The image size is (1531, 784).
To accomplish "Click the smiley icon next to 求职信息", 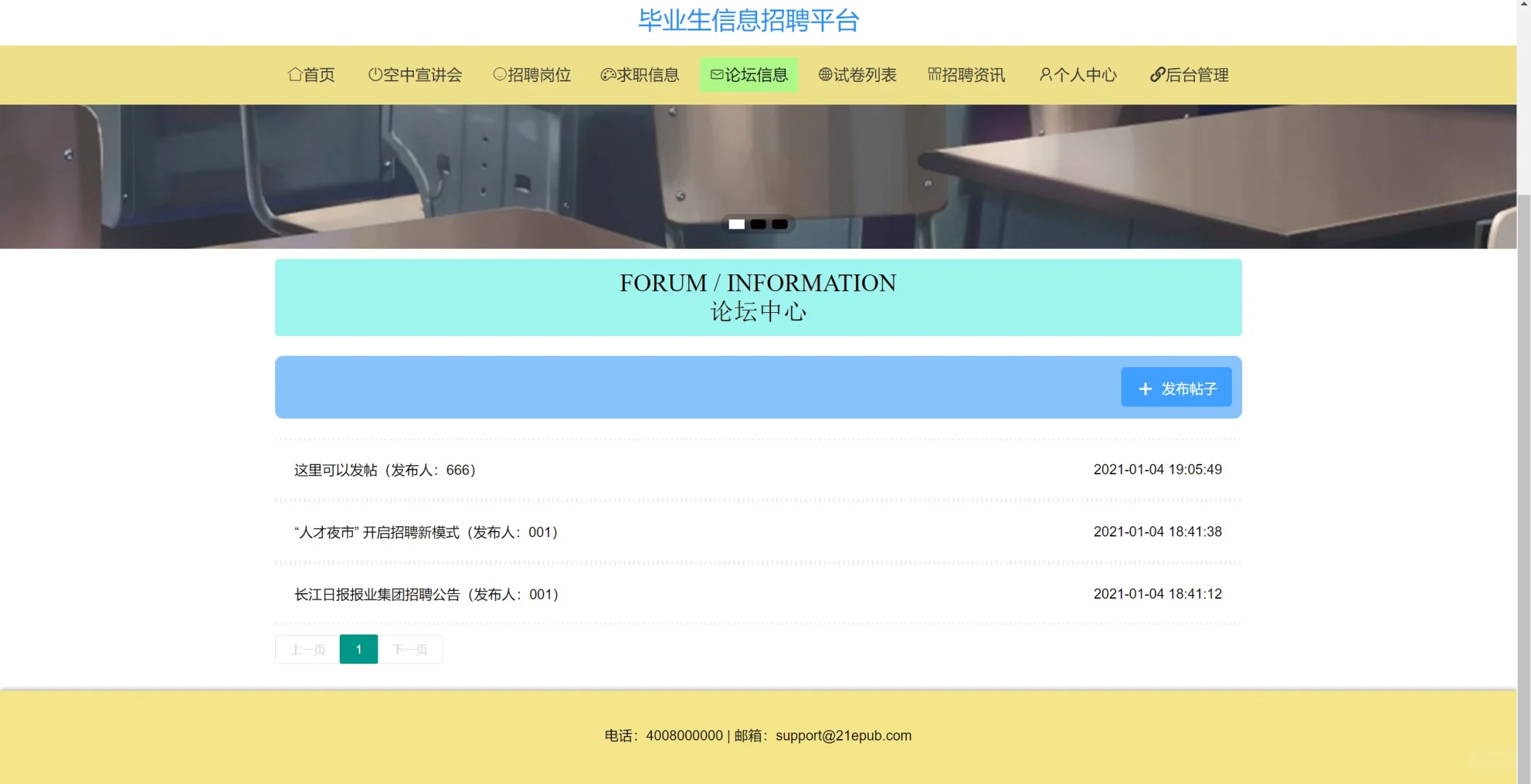I will (x=608, y=75).
